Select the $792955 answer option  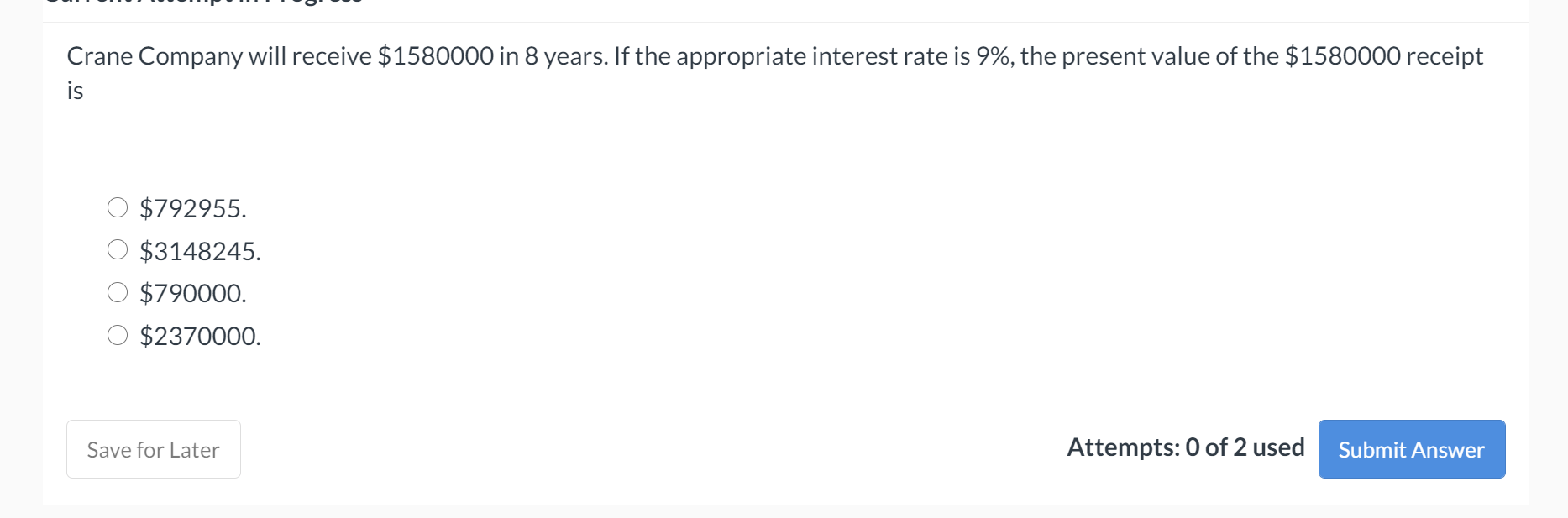click(118, 207)
